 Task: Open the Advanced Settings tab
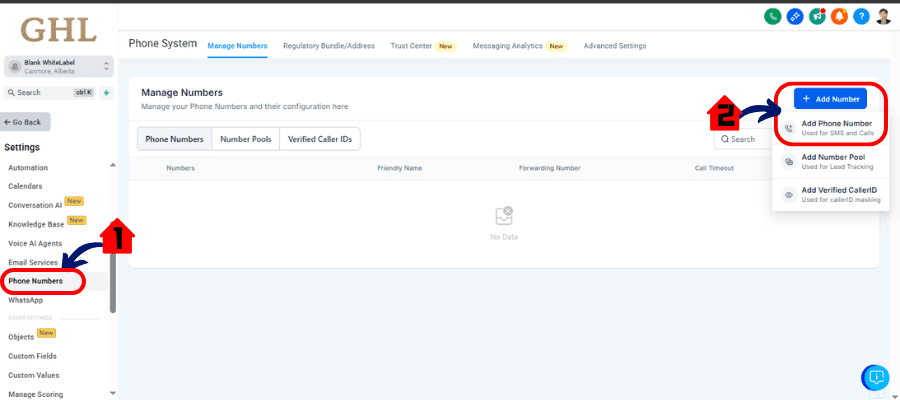pyautogui.click(x=615, y=46)
